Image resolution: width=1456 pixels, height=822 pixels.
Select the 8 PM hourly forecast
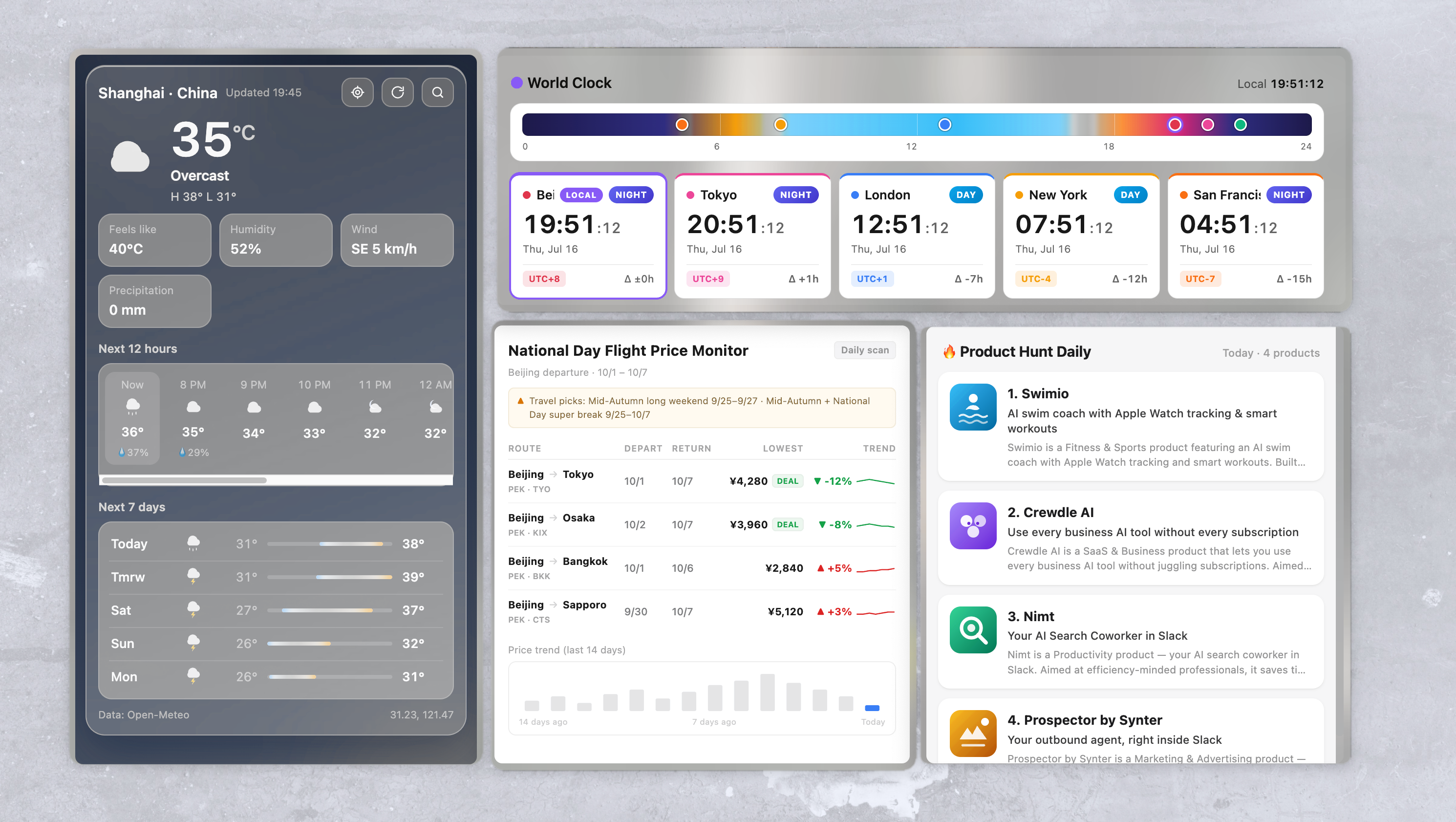[x=193, y=418]
